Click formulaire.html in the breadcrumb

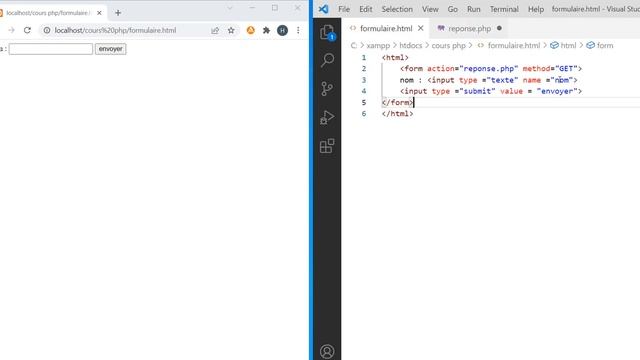click(513, 45)
